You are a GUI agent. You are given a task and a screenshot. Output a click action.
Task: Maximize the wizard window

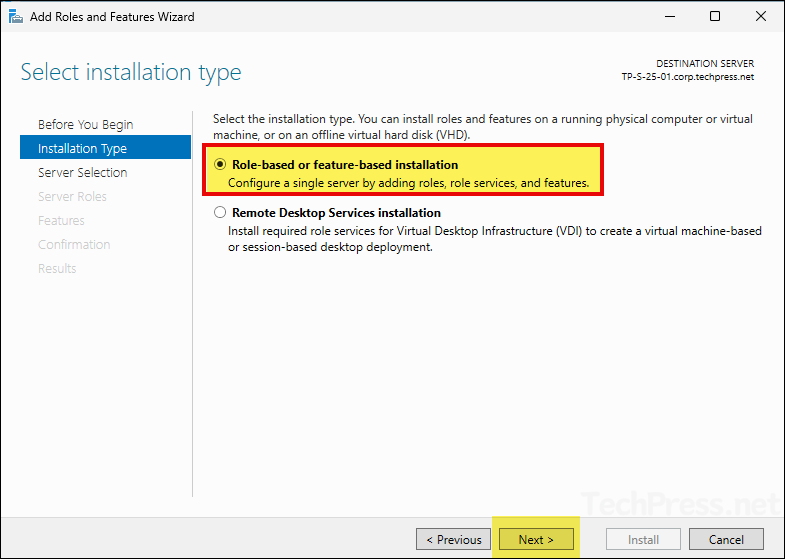pos(715,16)
